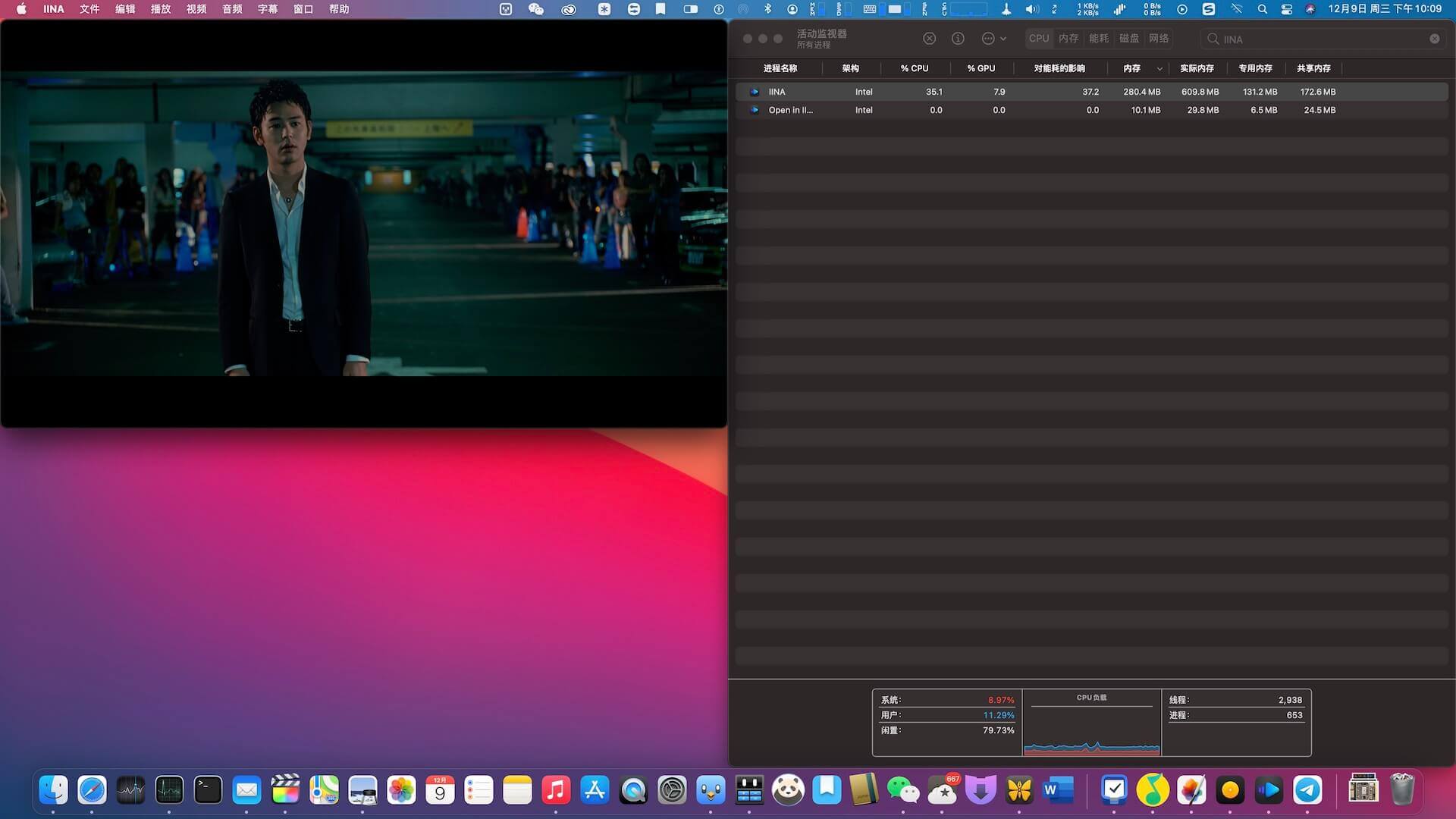
Task: Sort by 共享内存 column header
Action: 1313,68
